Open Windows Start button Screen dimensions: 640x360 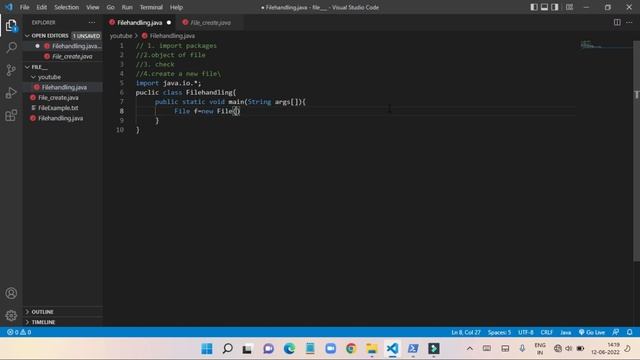pos(207,349)
